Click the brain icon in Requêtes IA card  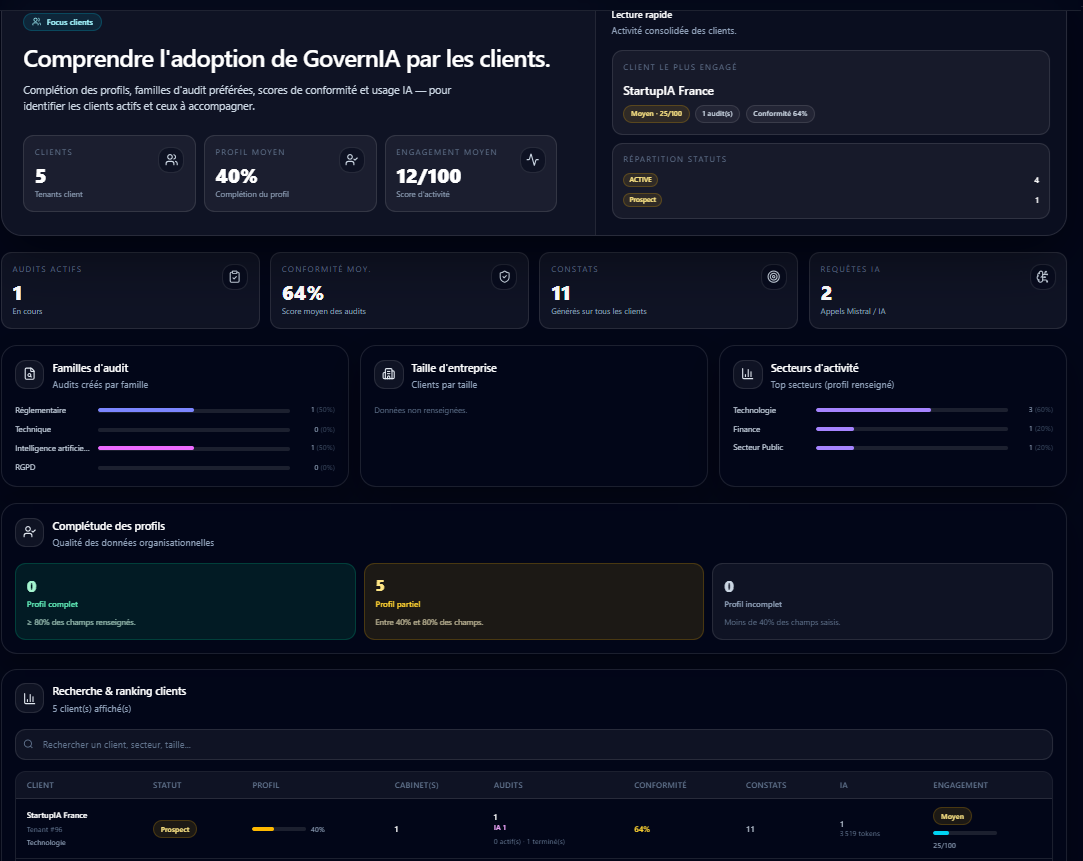(1042, 277)
